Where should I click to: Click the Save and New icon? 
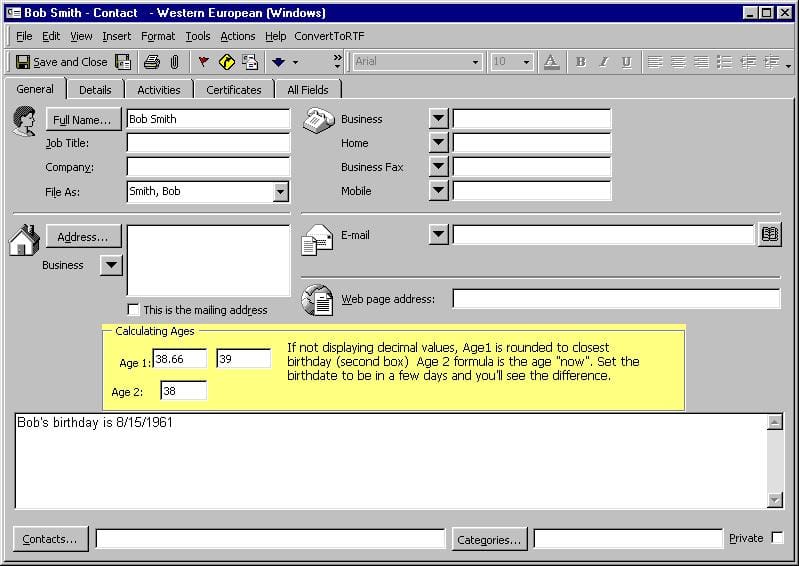coord(123,62)
